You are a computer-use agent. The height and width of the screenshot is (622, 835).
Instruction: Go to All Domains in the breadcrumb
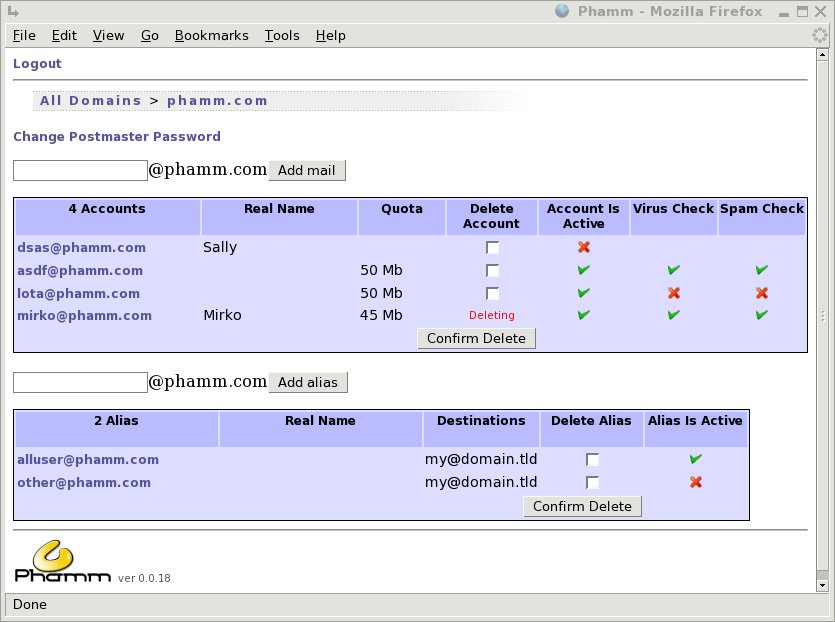(91, 100)
